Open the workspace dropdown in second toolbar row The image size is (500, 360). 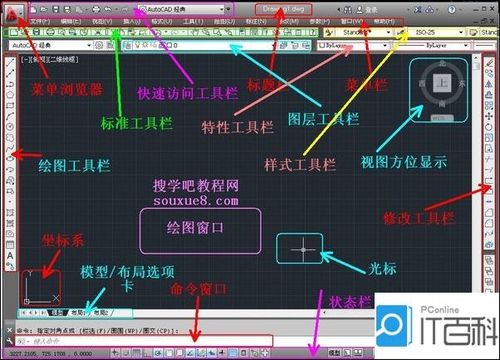coord(50,45)
